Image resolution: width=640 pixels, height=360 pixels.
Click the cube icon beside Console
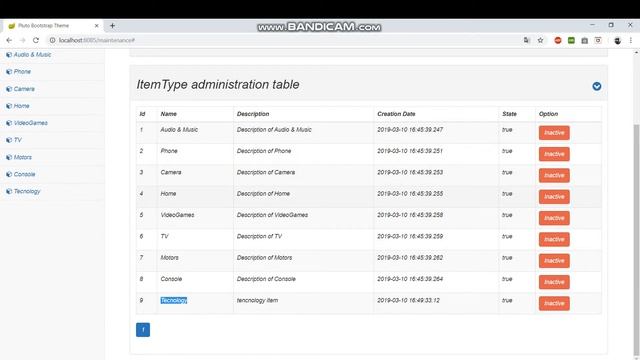point(9,174)
